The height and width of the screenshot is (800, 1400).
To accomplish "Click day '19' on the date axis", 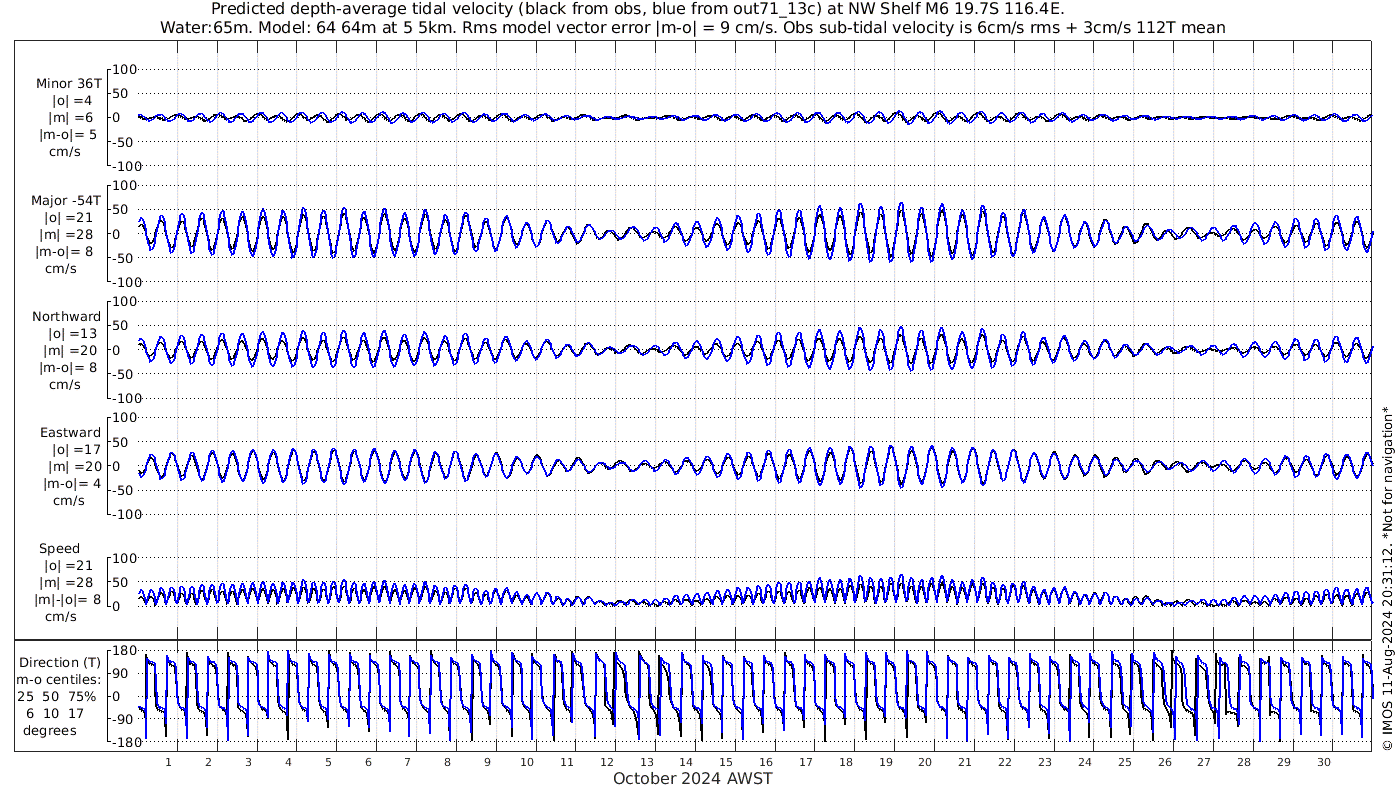I will pyautogui.click(x=885, y=762).
